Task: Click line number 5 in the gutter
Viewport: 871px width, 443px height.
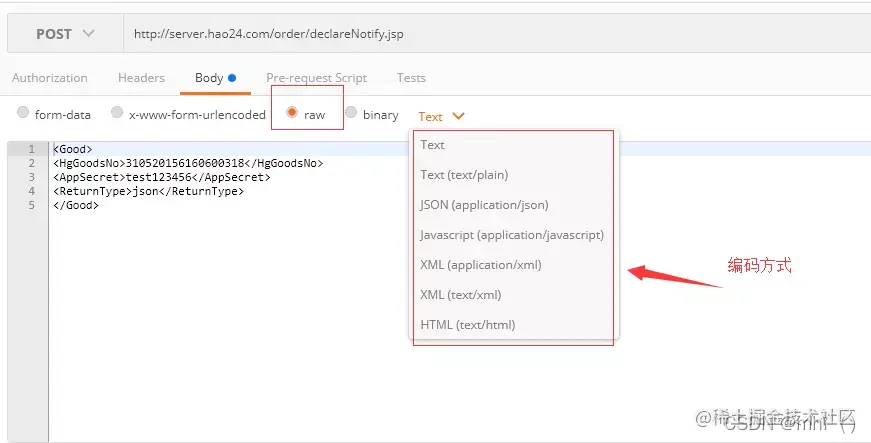Action: [x=32, y=205]
